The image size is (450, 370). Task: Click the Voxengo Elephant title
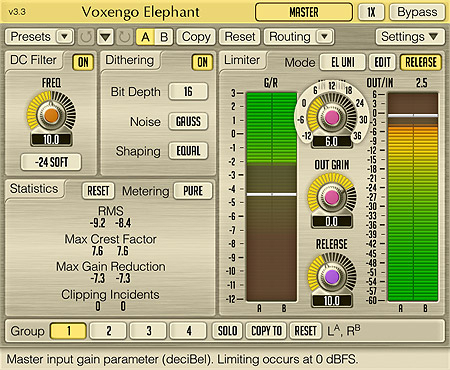pos(140,12)
